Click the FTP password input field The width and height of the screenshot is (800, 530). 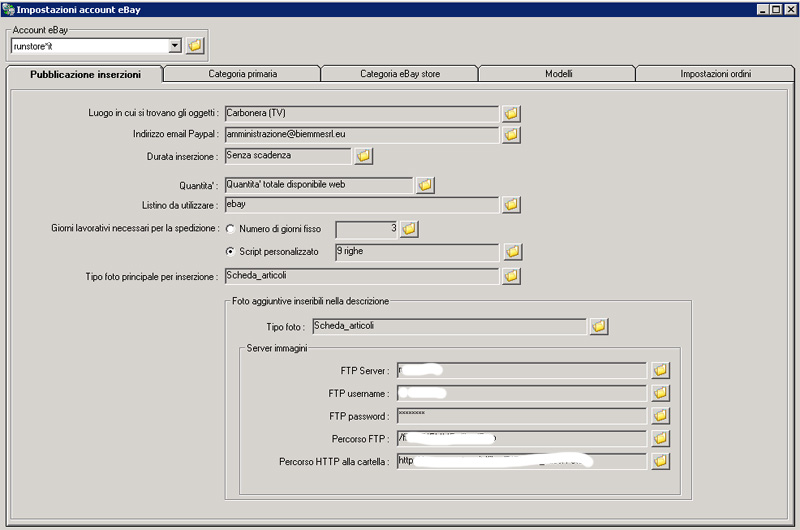[x=521, y=416]
